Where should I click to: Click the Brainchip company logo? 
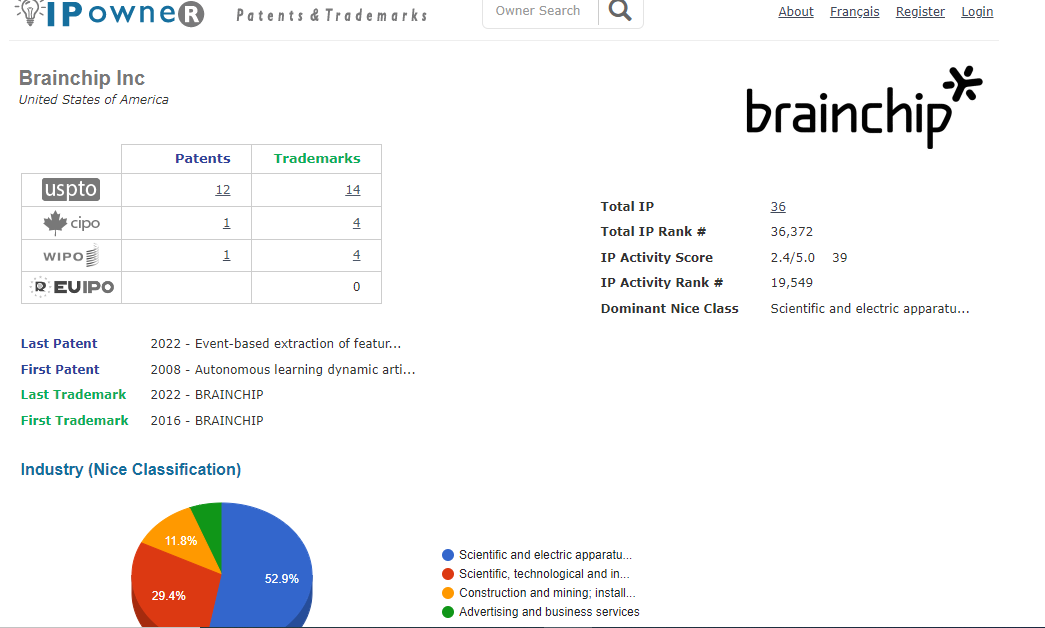click(x=864, y=107)
